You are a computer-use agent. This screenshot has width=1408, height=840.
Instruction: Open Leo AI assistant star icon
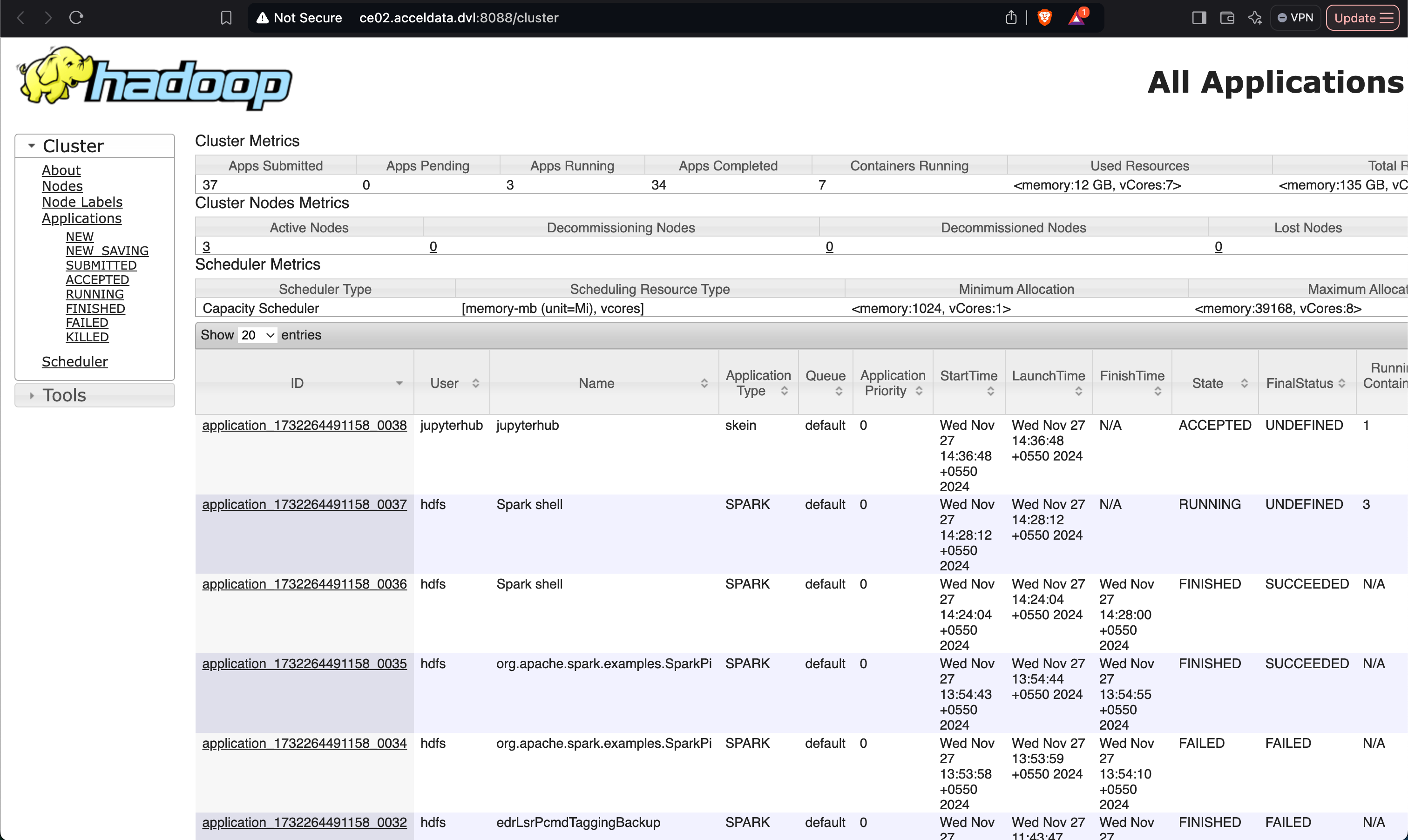[x=1255, y=18]
